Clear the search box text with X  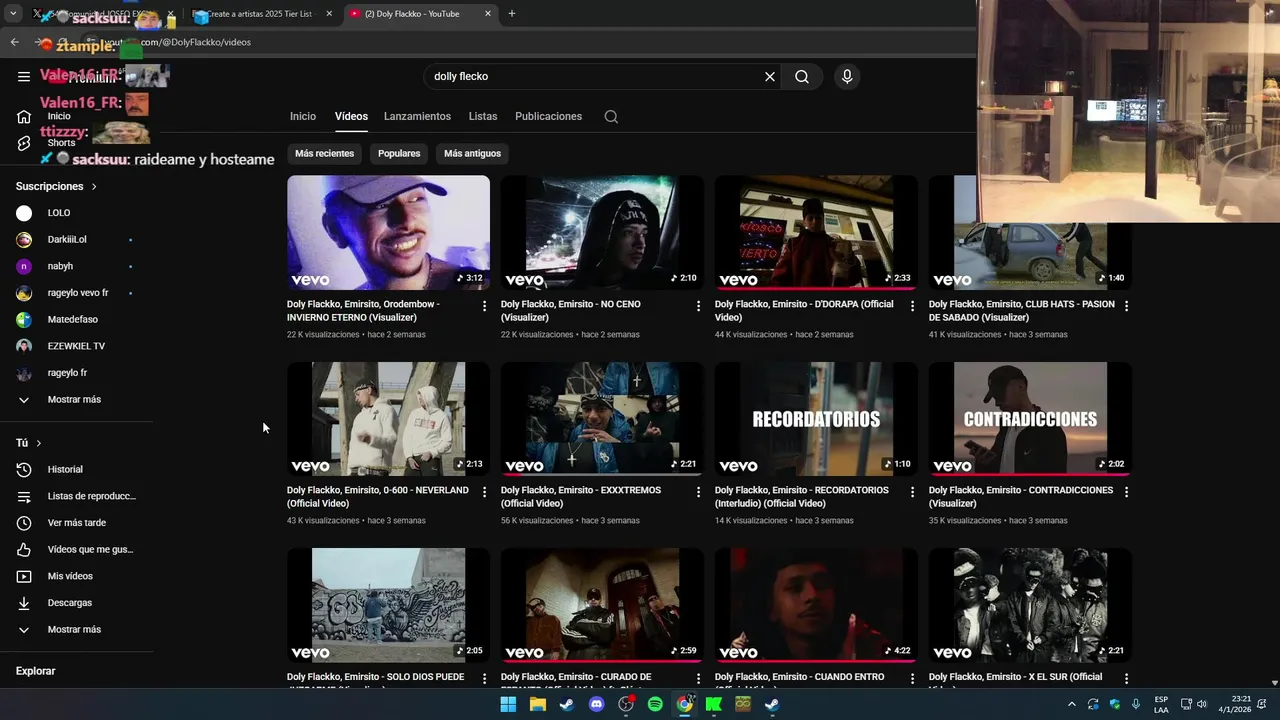(x=770, y=76)
